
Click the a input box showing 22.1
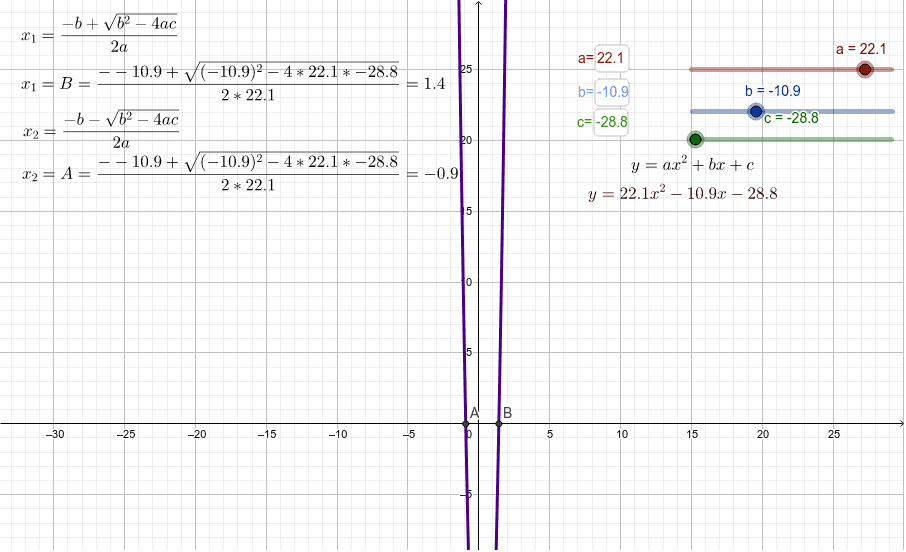coord(611,58)
